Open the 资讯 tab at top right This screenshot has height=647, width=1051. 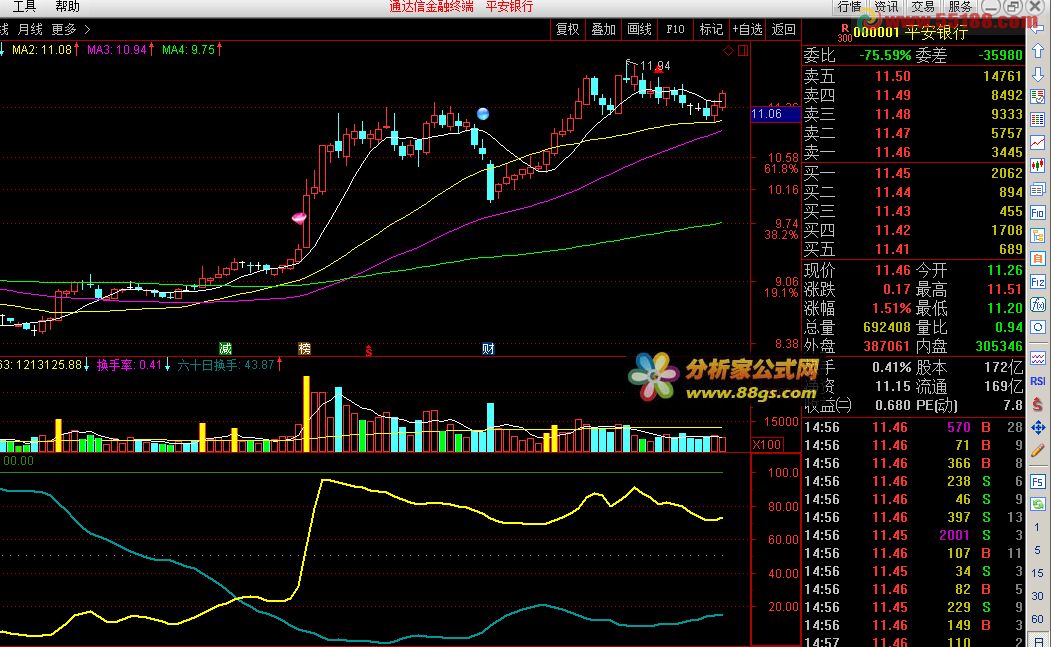[x=886, y=7]
